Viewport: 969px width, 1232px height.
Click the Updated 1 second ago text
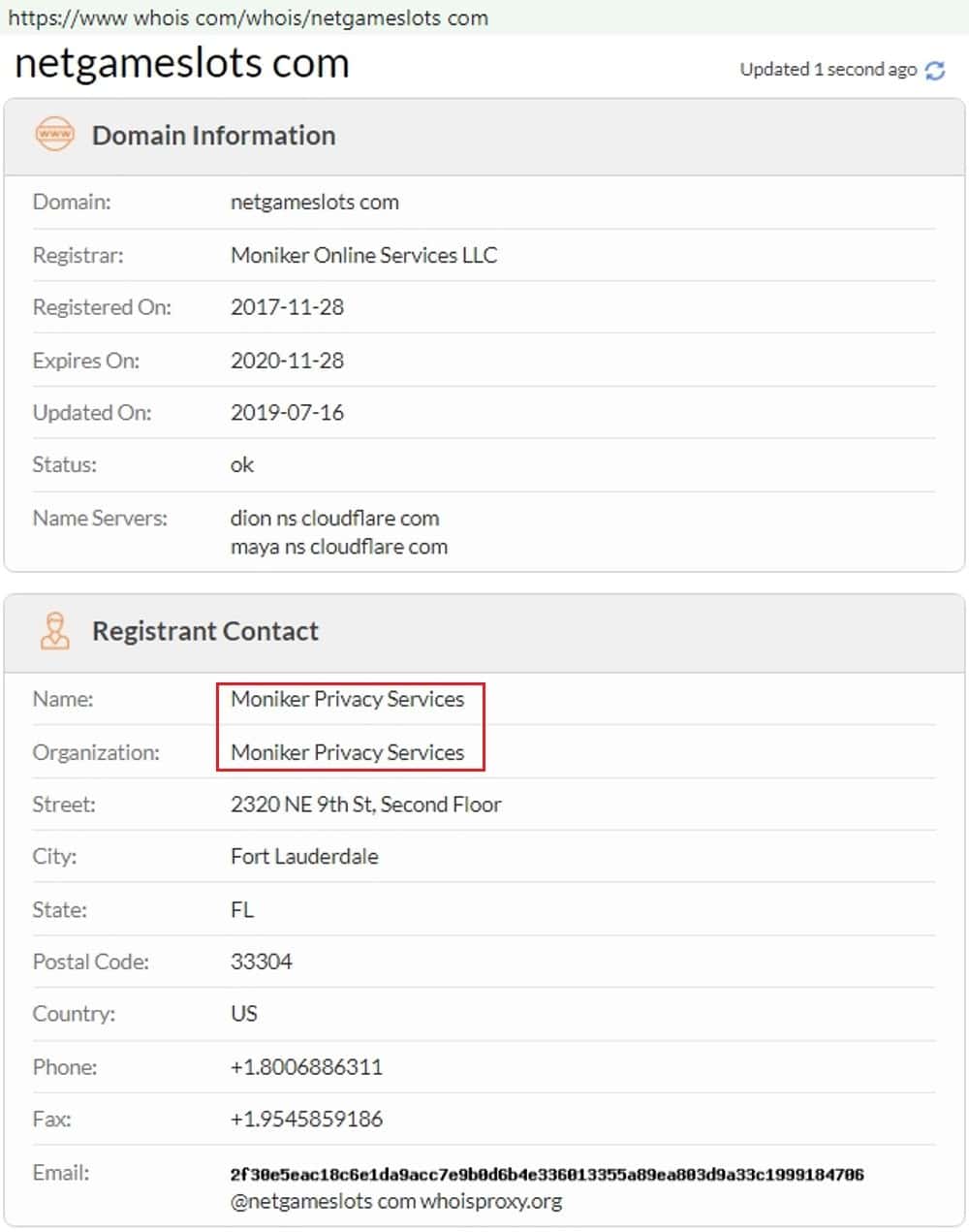coord(828,70)
